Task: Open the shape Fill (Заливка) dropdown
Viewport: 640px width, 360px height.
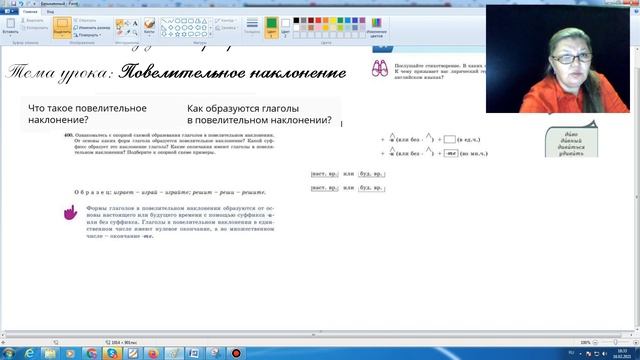Action: tap(227, 28)
